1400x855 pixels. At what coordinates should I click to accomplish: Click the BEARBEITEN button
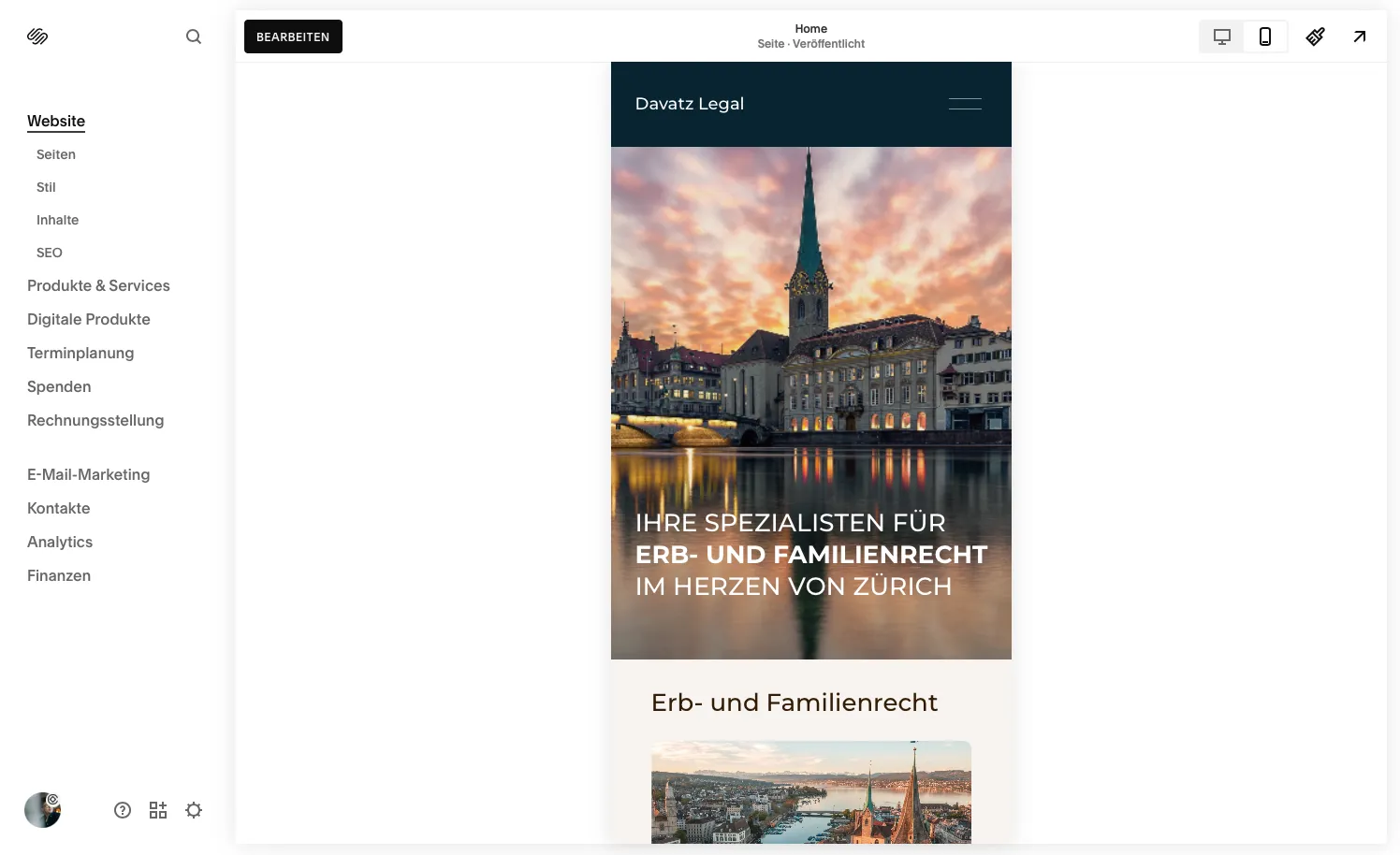[x=293, y=36]
